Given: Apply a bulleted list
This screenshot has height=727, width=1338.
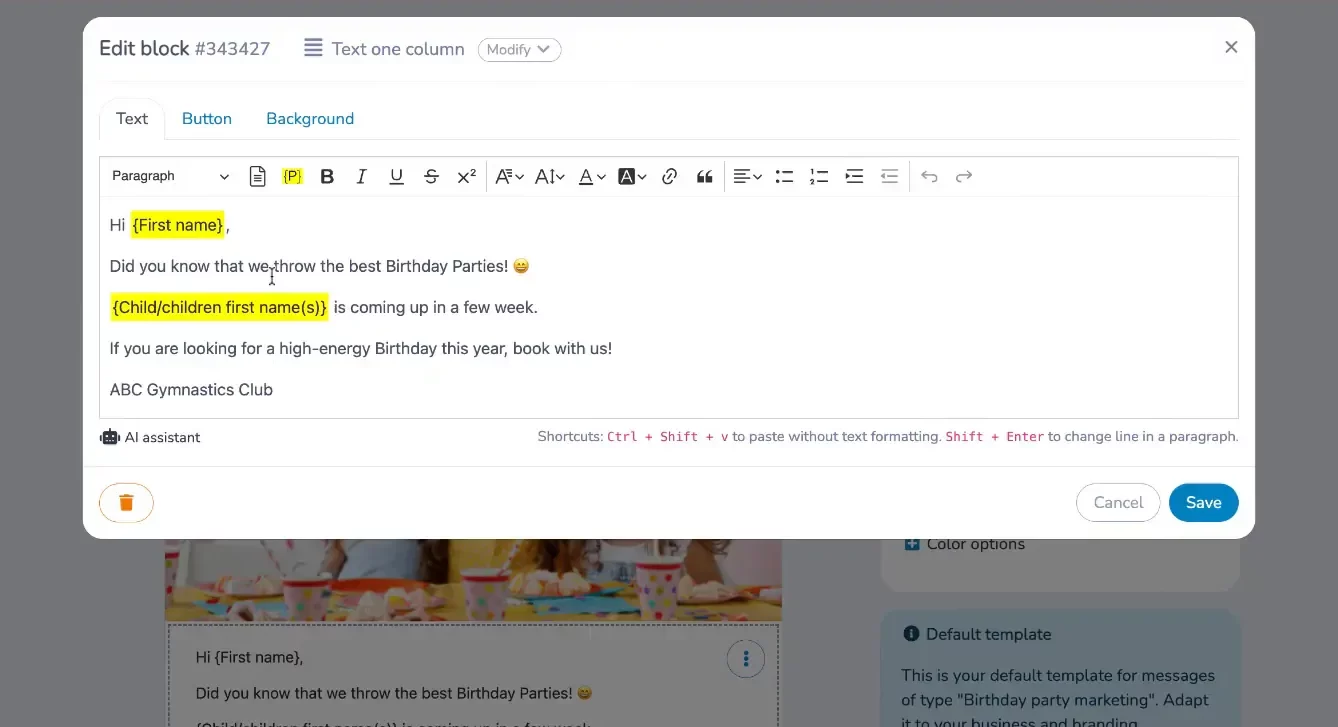Looking at the screenshot, I should point(784,175).
